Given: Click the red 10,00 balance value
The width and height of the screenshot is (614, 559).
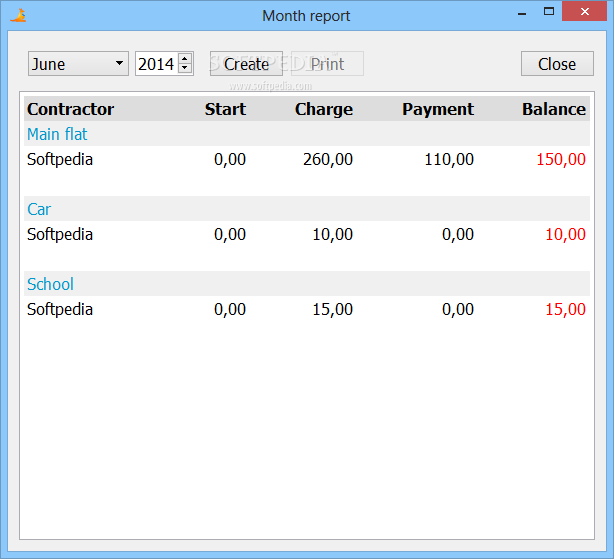Looking at the screenshot, I should click(x=565, y=234).
